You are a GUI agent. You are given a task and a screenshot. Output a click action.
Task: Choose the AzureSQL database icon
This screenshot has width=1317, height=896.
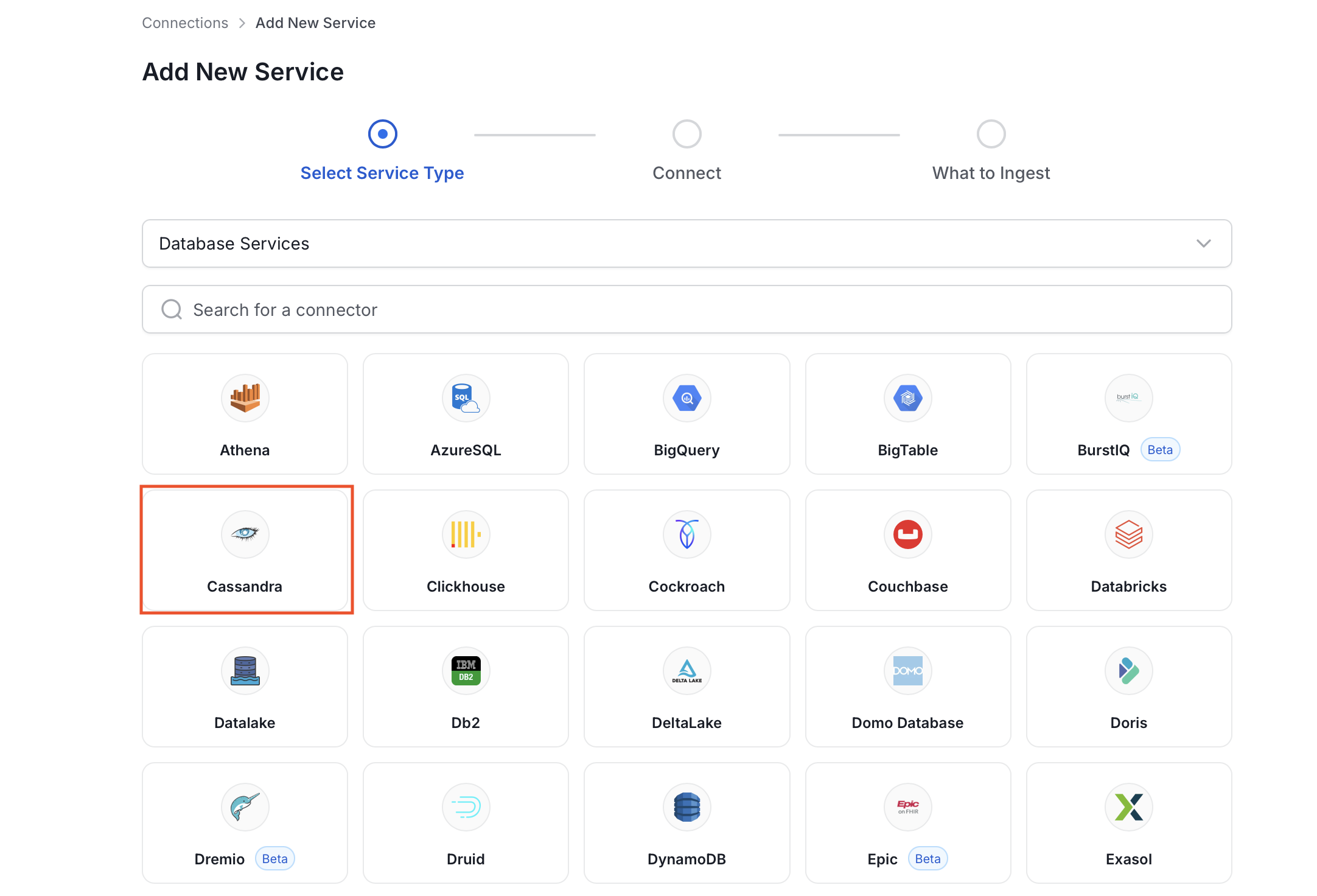coord(466,398)
